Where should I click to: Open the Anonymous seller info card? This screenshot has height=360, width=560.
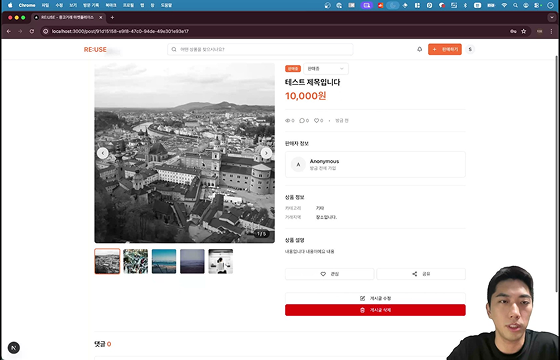375,164
